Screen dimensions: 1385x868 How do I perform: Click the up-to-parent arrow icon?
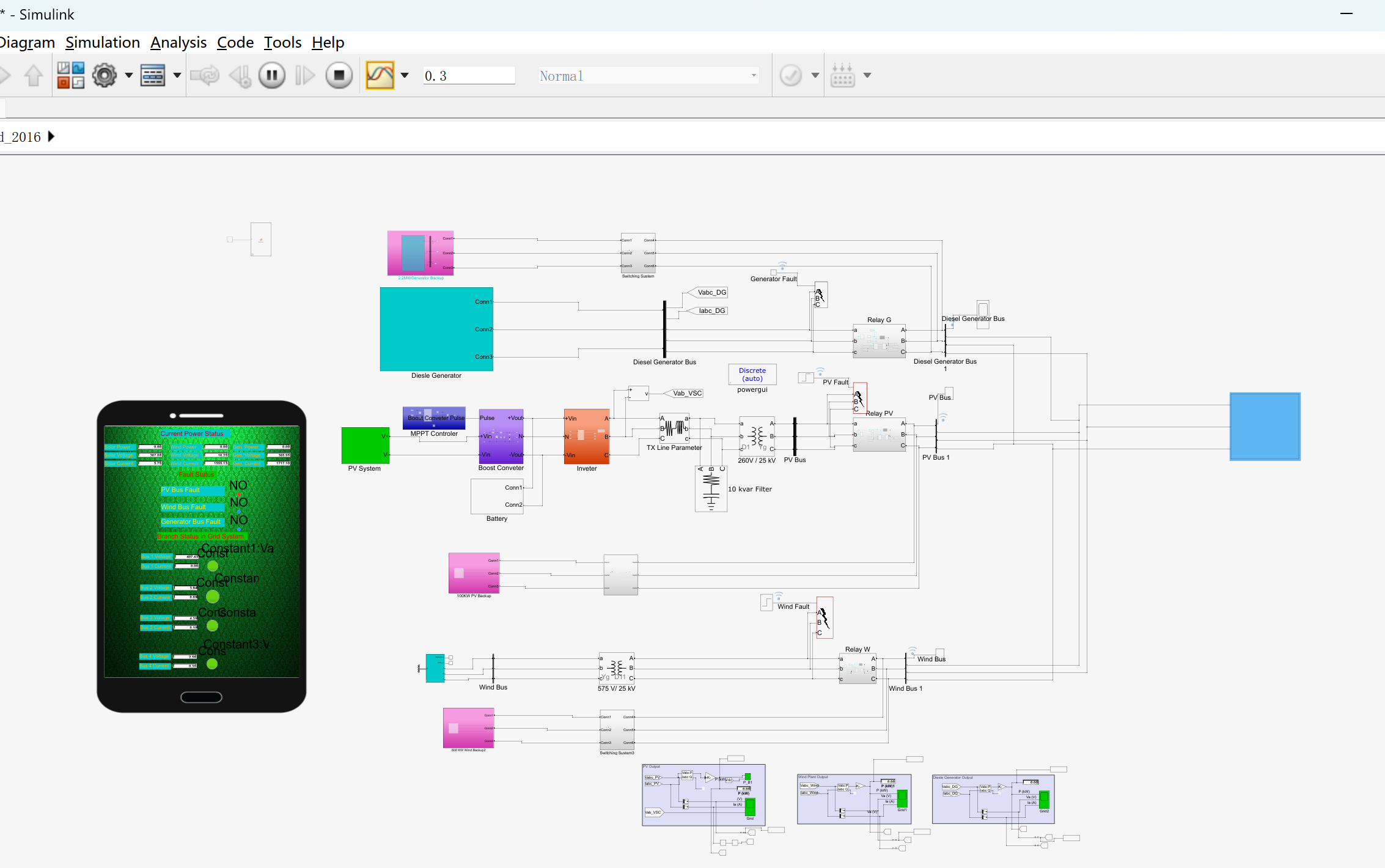point(34,75)
